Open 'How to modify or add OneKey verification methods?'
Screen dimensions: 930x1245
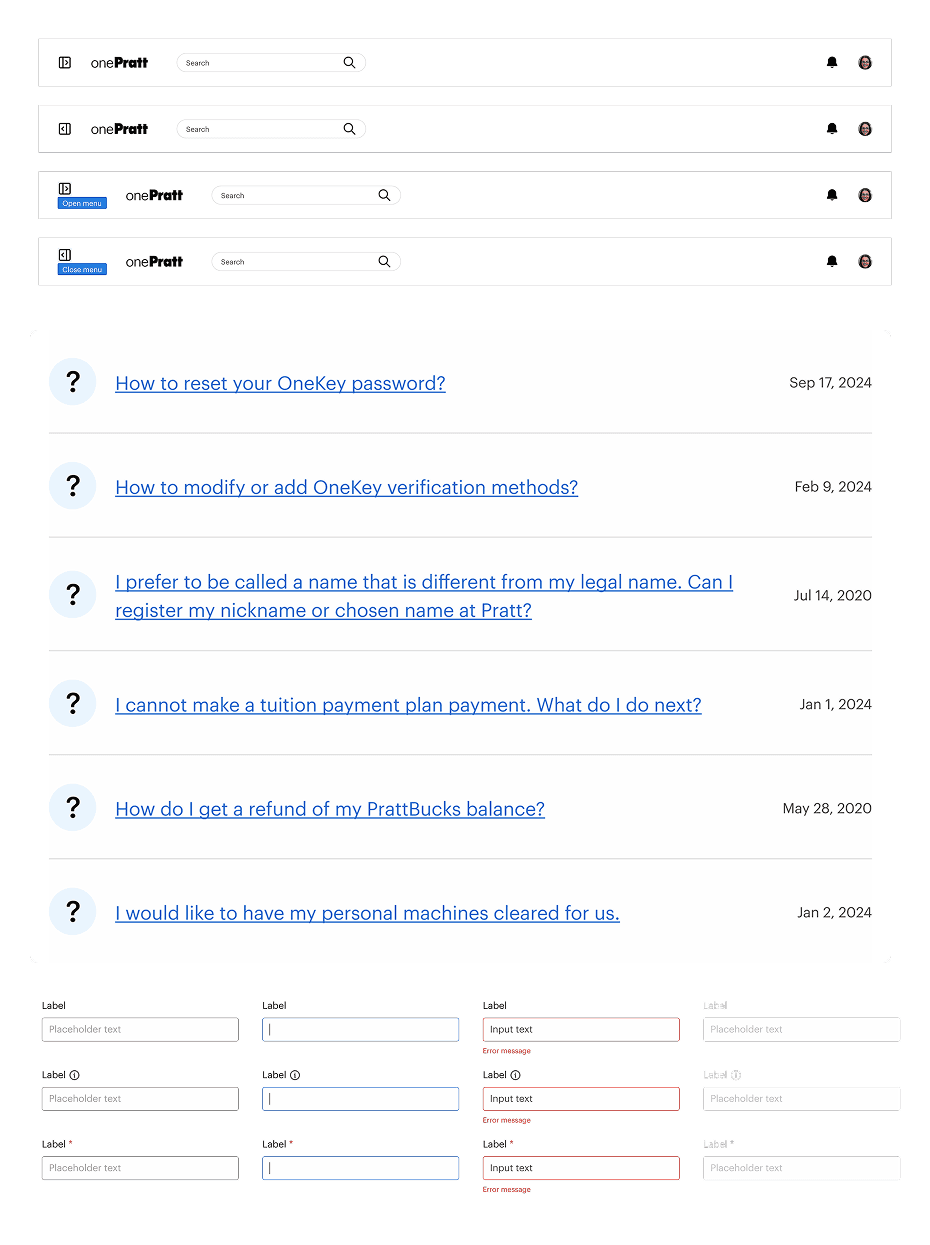tap(346, 487)
